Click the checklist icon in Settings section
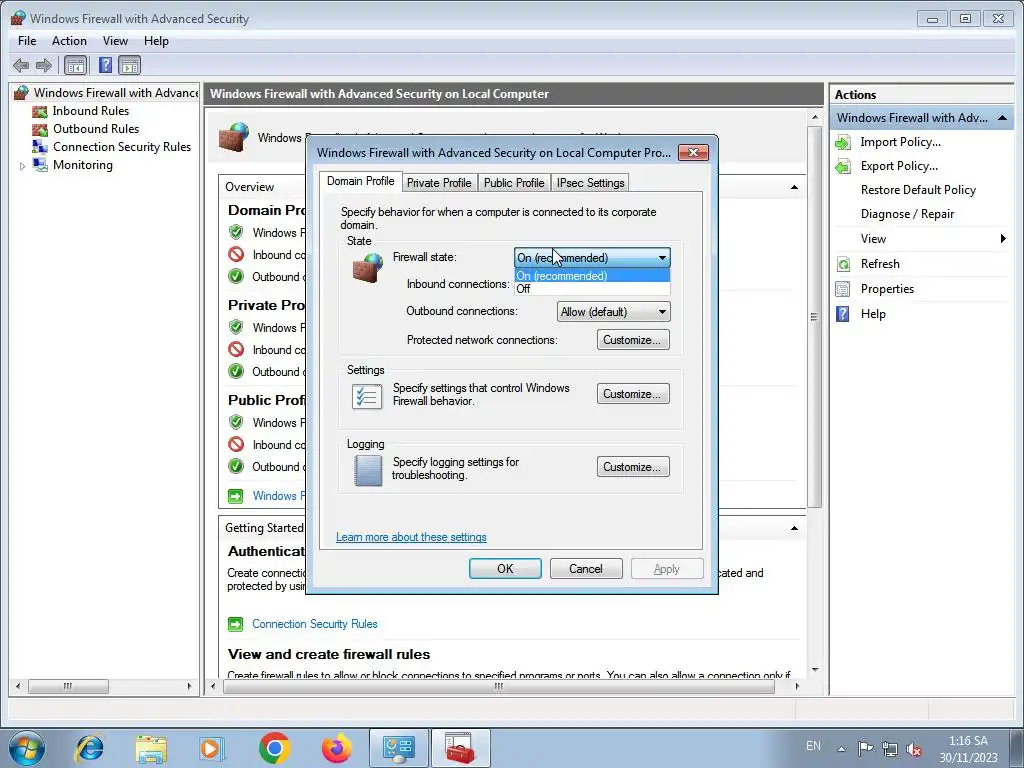The height and width of the screenshot is (768, 1024). coord(367,396)
